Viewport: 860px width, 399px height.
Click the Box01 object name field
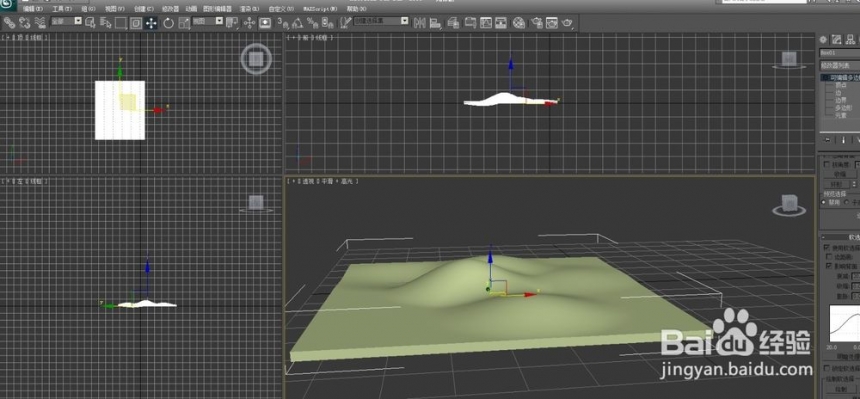coord(840,53)
